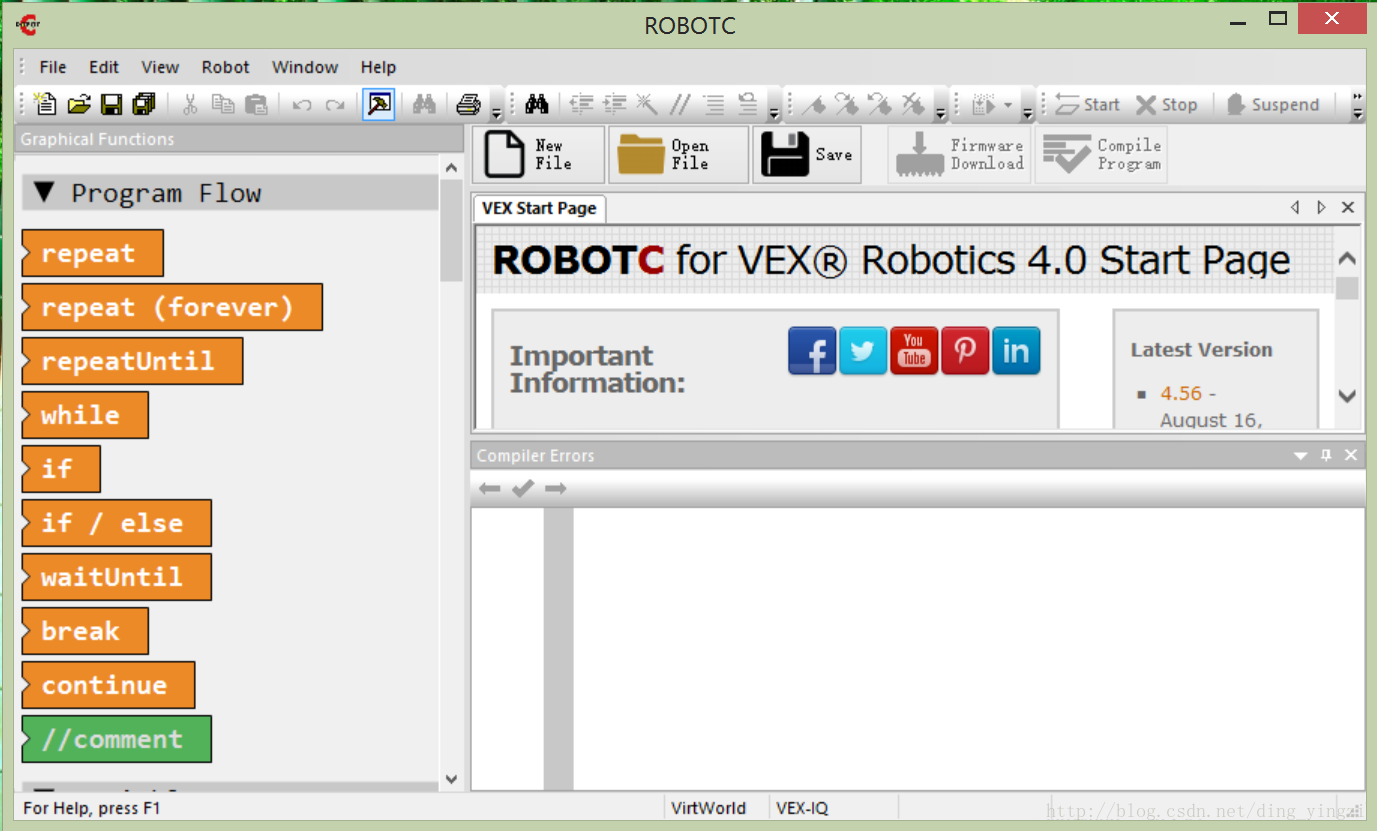
Task: Select the repeatUntil block
Action: (132, 361)
